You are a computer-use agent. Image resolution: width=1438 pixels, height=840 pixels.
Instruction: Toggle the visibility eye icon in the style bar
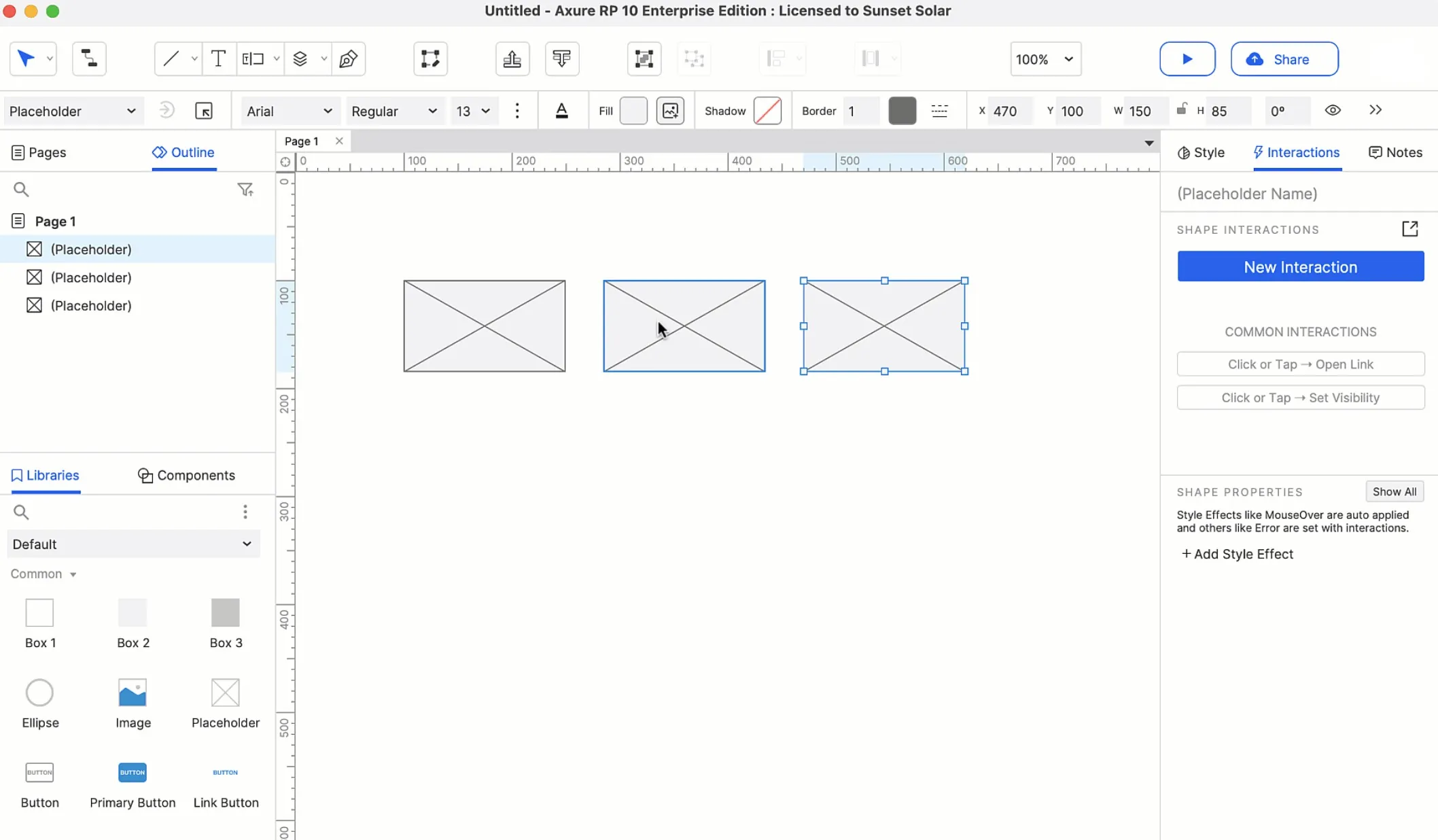pos(1333,109)
